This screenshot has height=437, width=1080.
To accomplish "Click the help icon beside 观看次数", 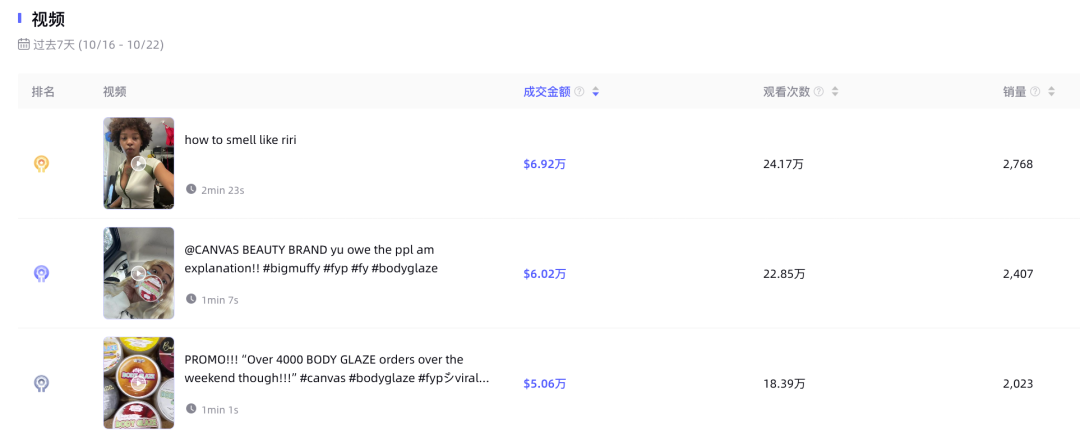I will point(818,92).
